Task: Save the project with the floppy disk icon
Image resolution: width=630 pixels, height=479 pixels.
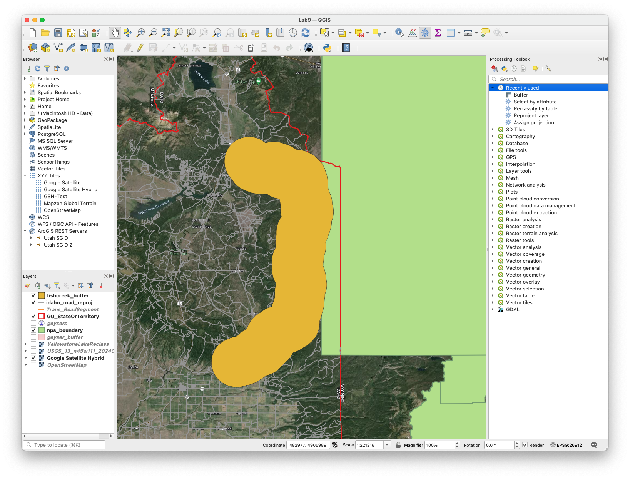Action: [x=58, y=33]
